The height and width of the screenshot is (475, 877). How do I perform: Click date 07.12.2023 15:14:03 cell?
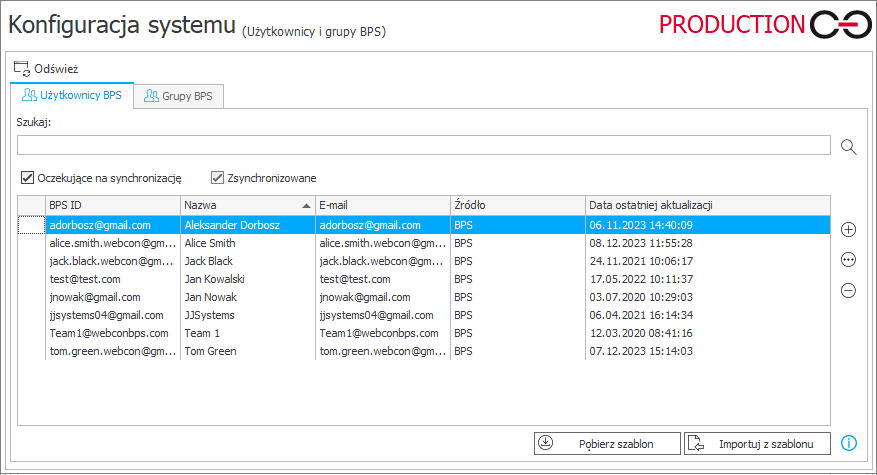(x=708, y=351)
